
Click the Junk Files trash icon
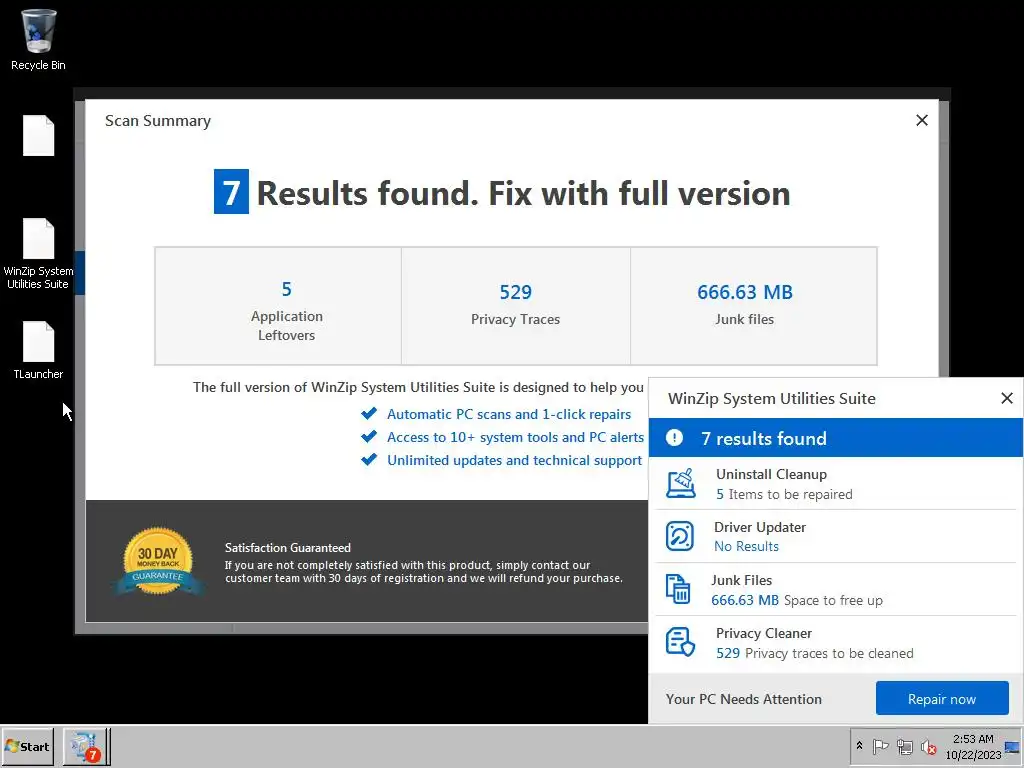(678, 589)
